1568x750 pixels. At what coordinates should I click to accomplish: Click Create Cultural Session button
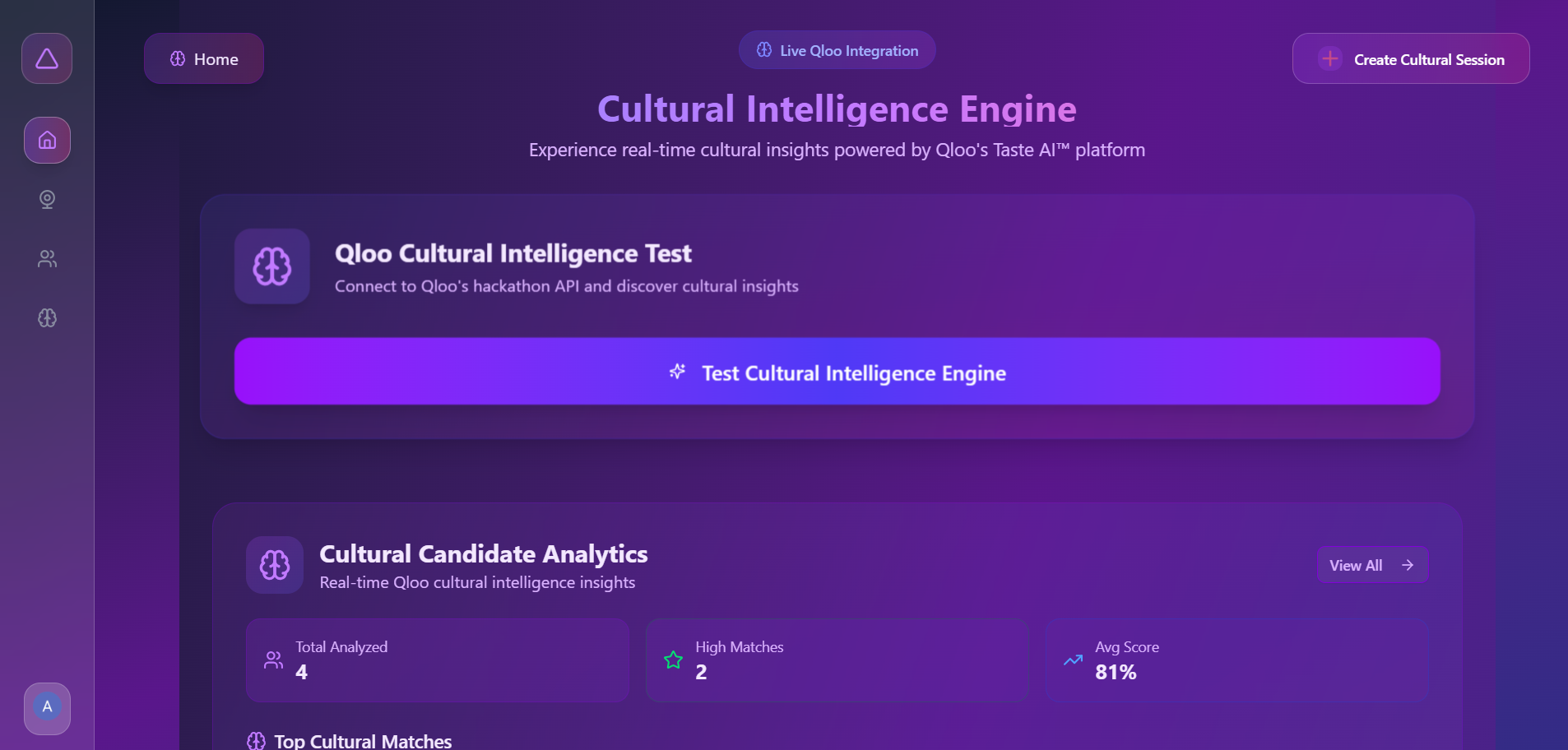(x=1411, y=58)
